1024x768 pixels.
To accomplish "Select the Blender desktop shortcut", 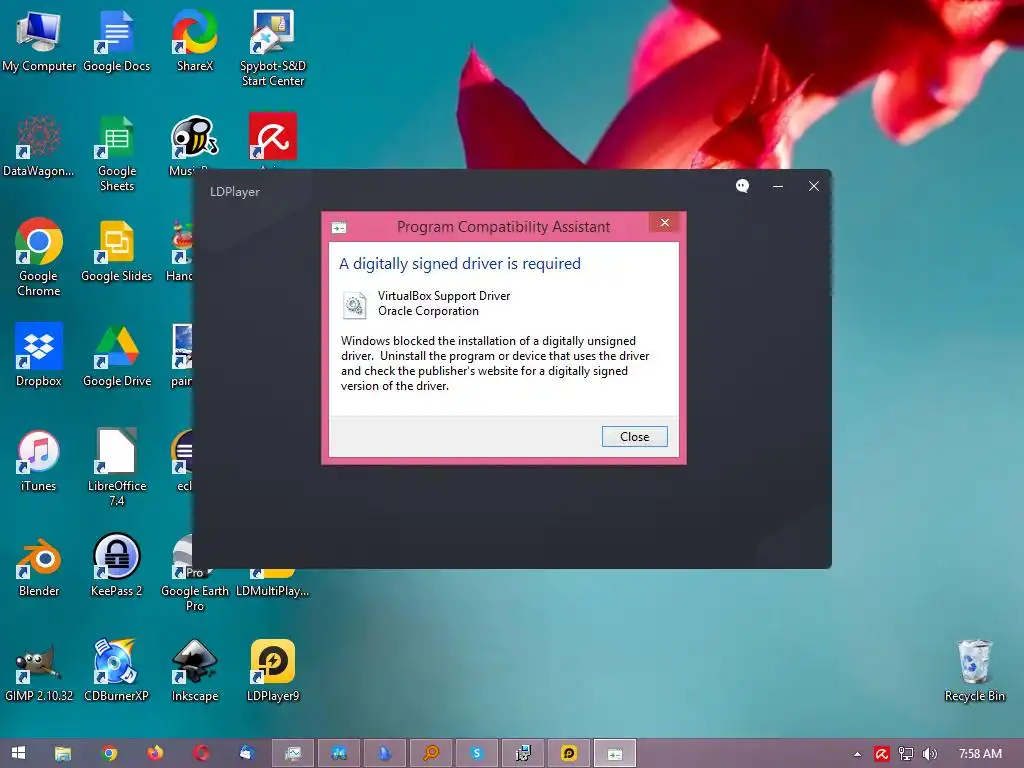I will pyautogui.click(x=39, y=566).
